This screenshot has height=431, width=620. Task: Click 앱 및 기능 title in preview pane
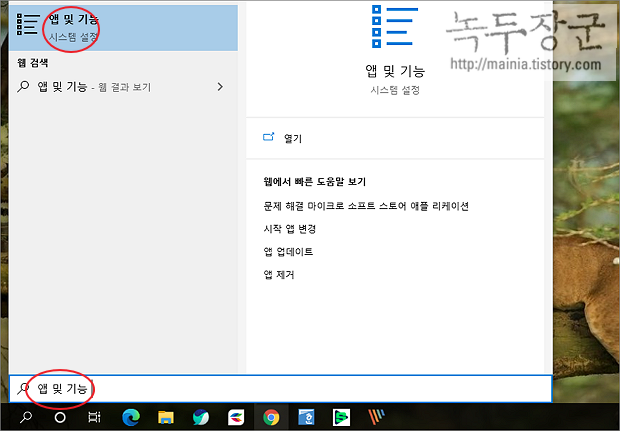click(395, 71)
